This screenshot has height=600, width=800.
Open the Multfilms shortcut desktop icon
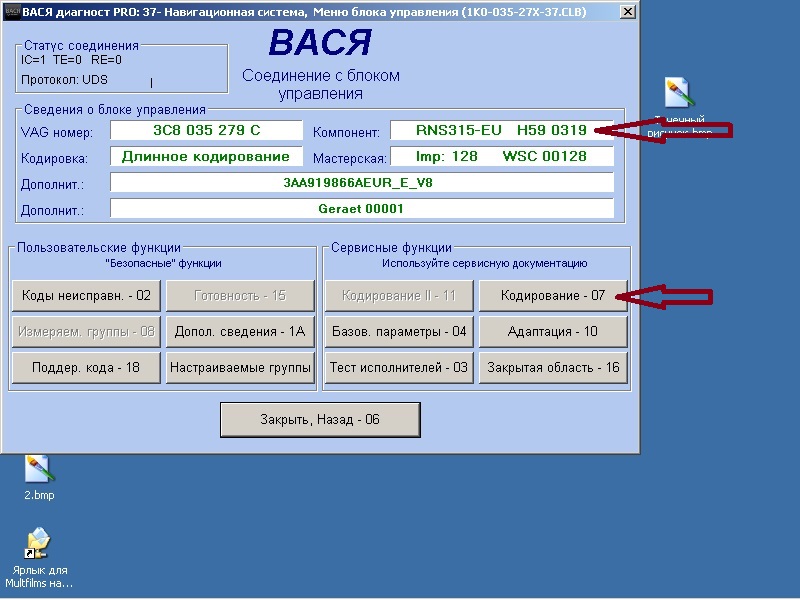point(39,545)
